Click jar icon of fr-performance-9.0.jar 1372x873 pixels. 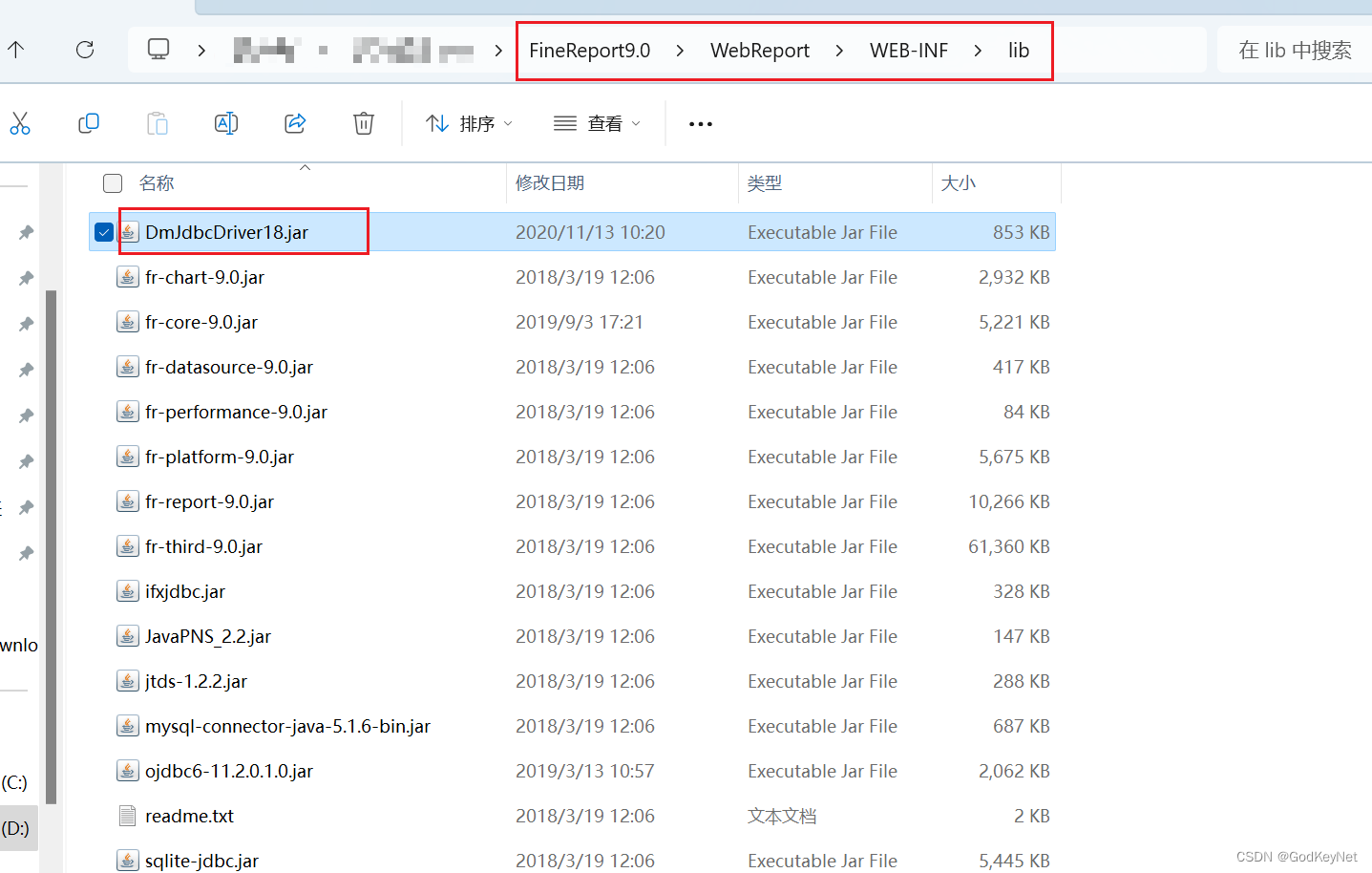tap(127, 412)
